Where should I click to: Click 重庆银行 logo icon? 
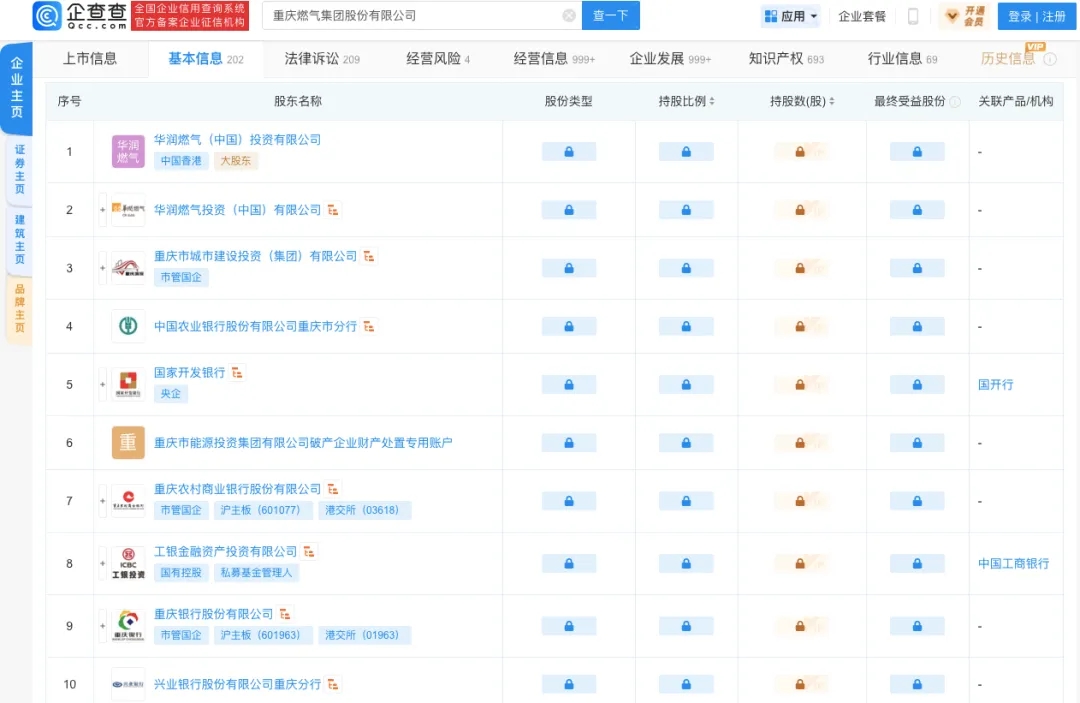pyautogui.click(x=128, y=626)
